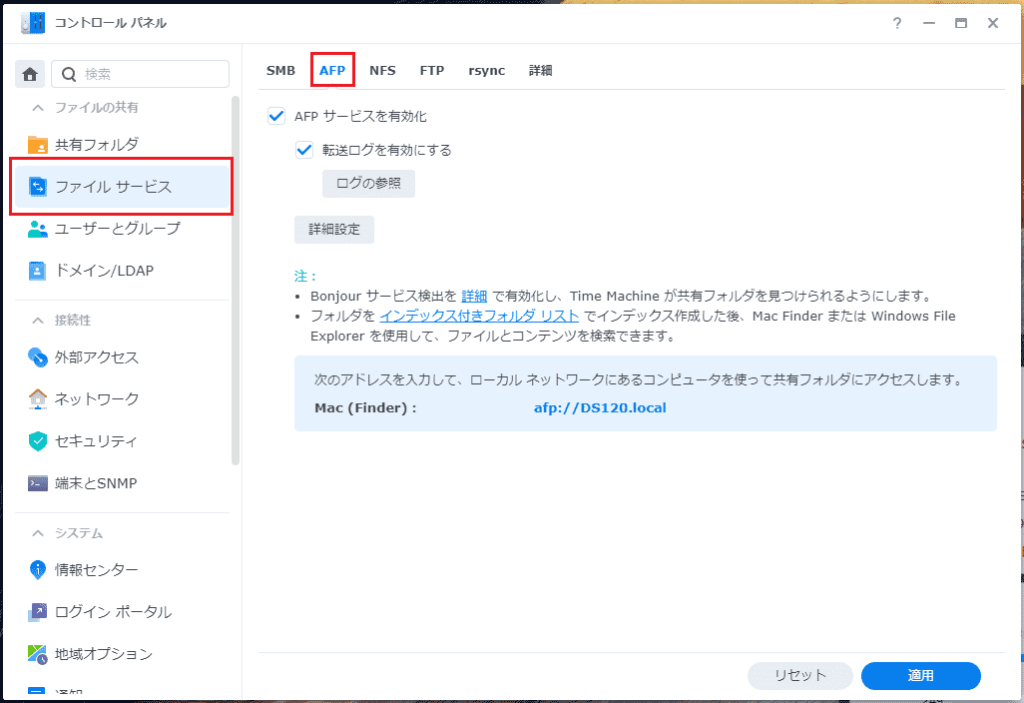Open the ユーザーとグループ label in sidebar

[118, 229]
